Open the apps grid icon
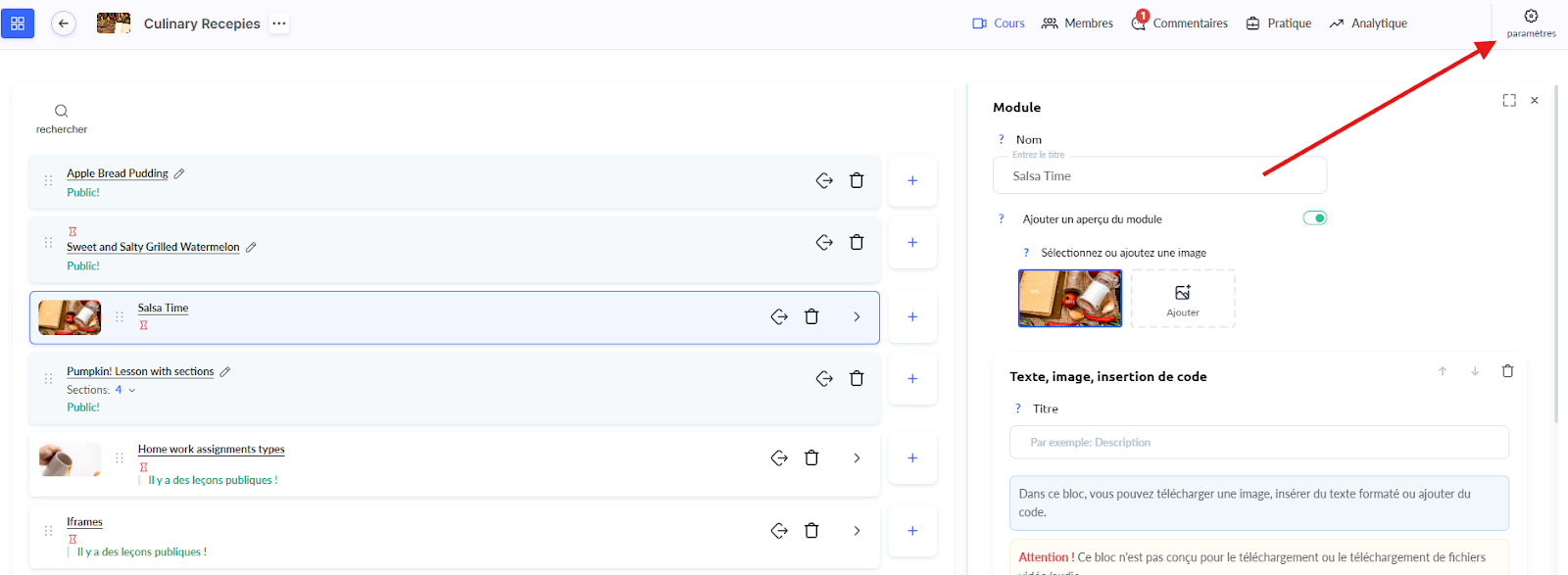Viewport: 1568px width, 575px height. coord(18,24)
